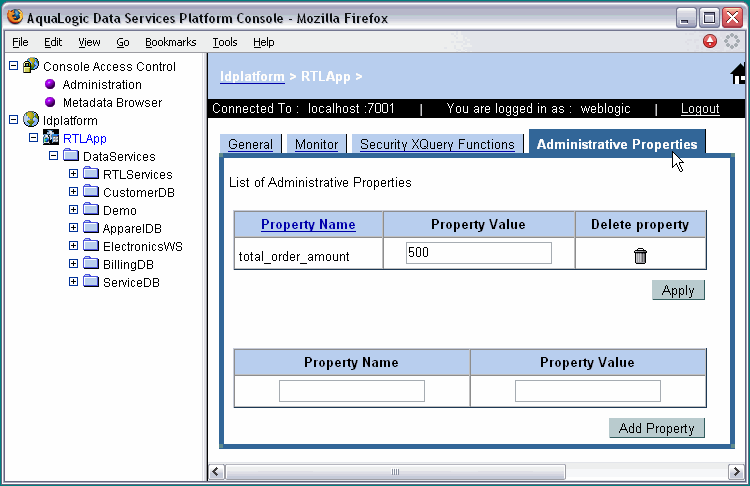750x486 pixels.
Task: Click the total_order_amount value field
Action: (478, 253)
